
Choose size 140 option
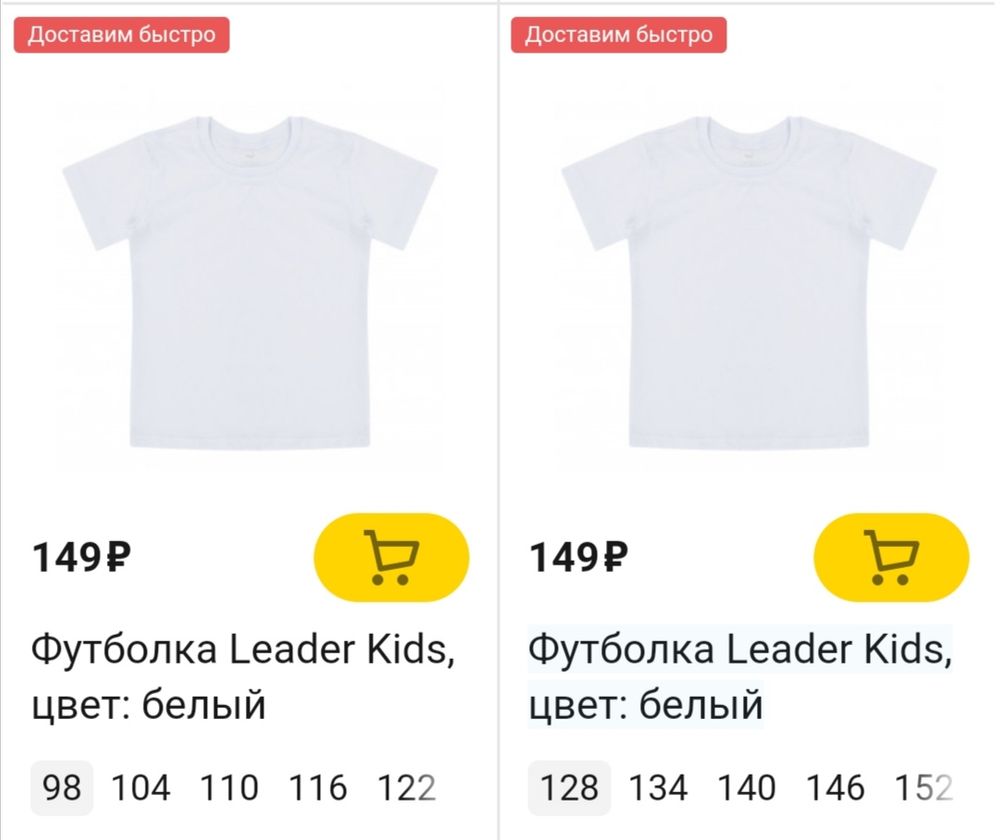point(747,788)
